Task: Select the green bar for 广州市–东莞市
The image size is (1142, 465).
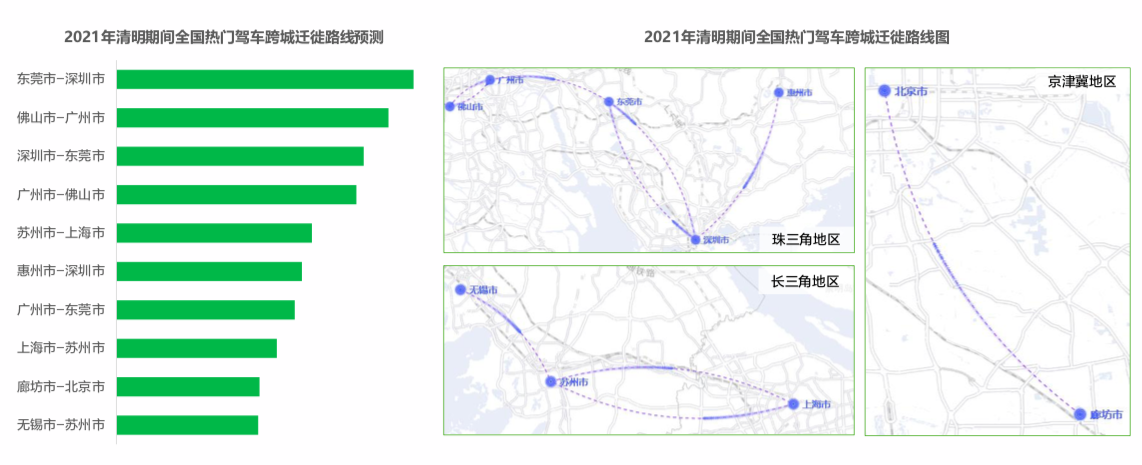Action: 205,309
